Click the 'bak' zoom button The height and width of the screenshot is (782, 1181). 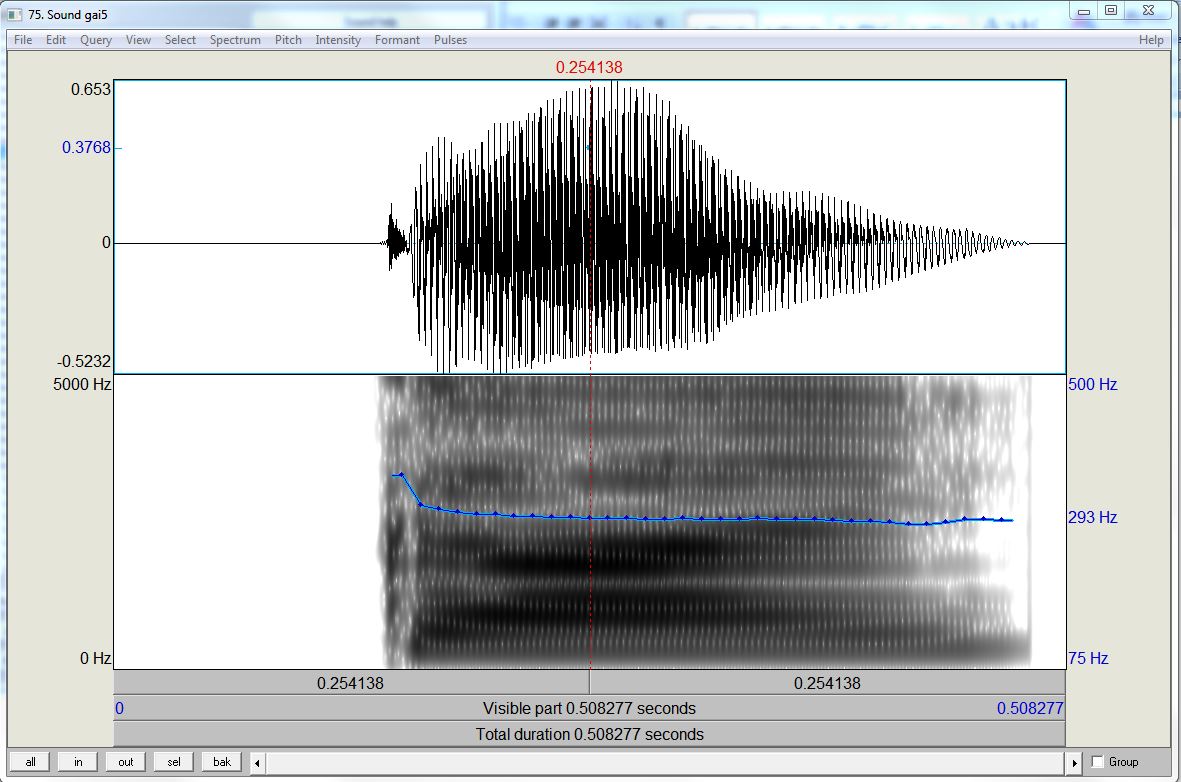(x=221, y=762)
